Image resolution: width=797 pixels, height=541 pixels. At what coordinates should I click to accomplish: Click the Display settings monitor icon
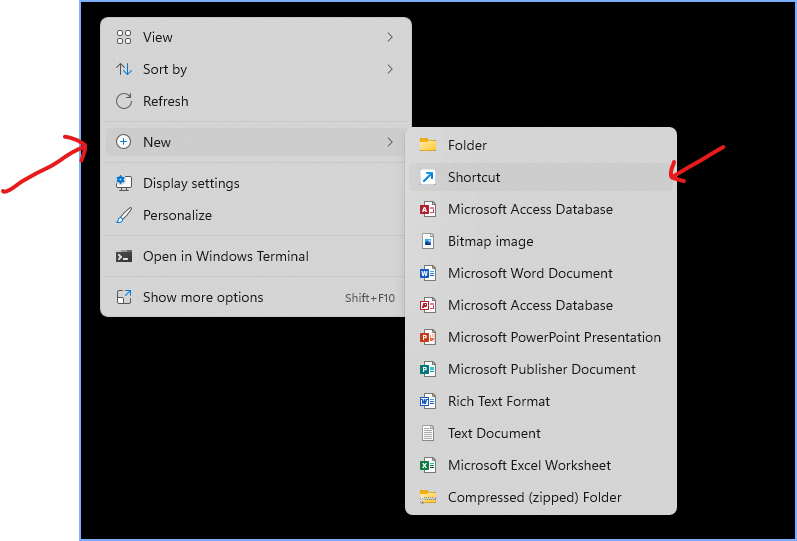pos(124,183)
